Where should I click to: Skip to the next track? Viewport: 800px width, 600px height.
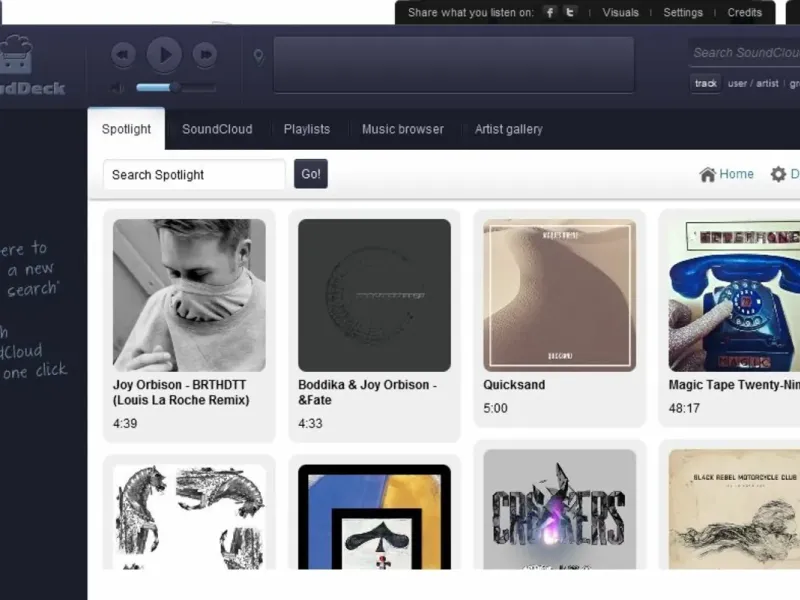(205, 55)
